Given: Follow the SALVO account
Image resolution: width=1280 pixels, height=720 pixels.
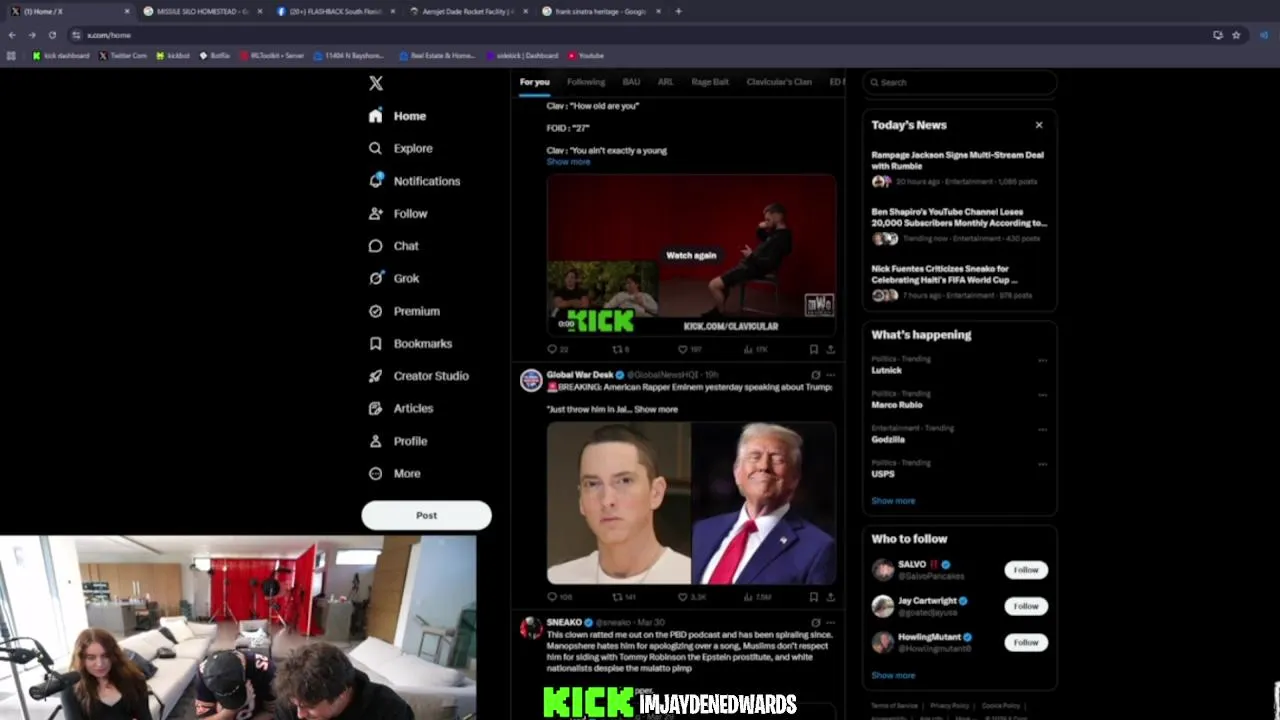Looking at the screenshot, I should 1026,570.
